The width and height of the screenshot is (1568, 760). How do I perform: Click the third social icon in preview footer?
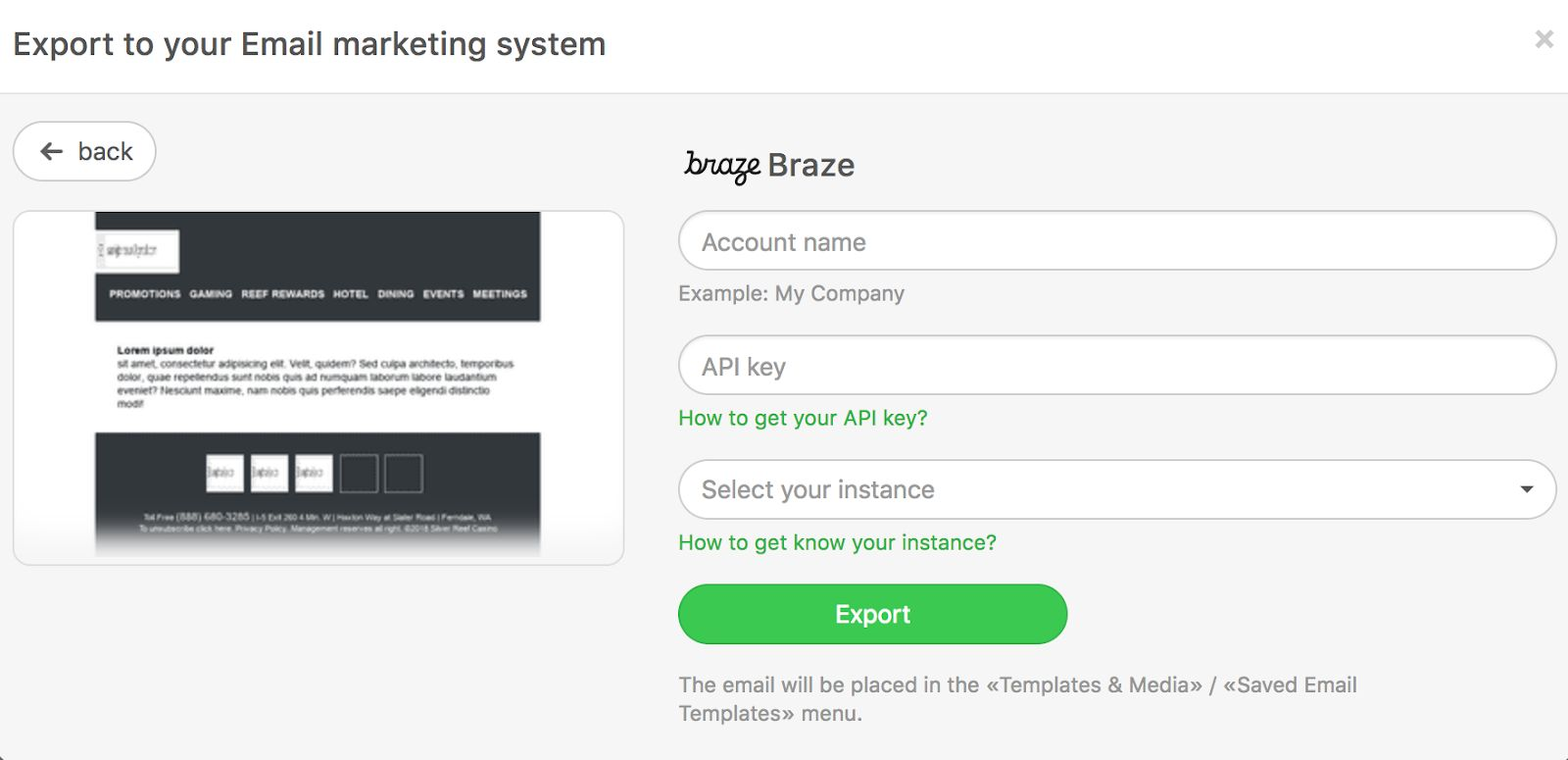click(314, 473)
